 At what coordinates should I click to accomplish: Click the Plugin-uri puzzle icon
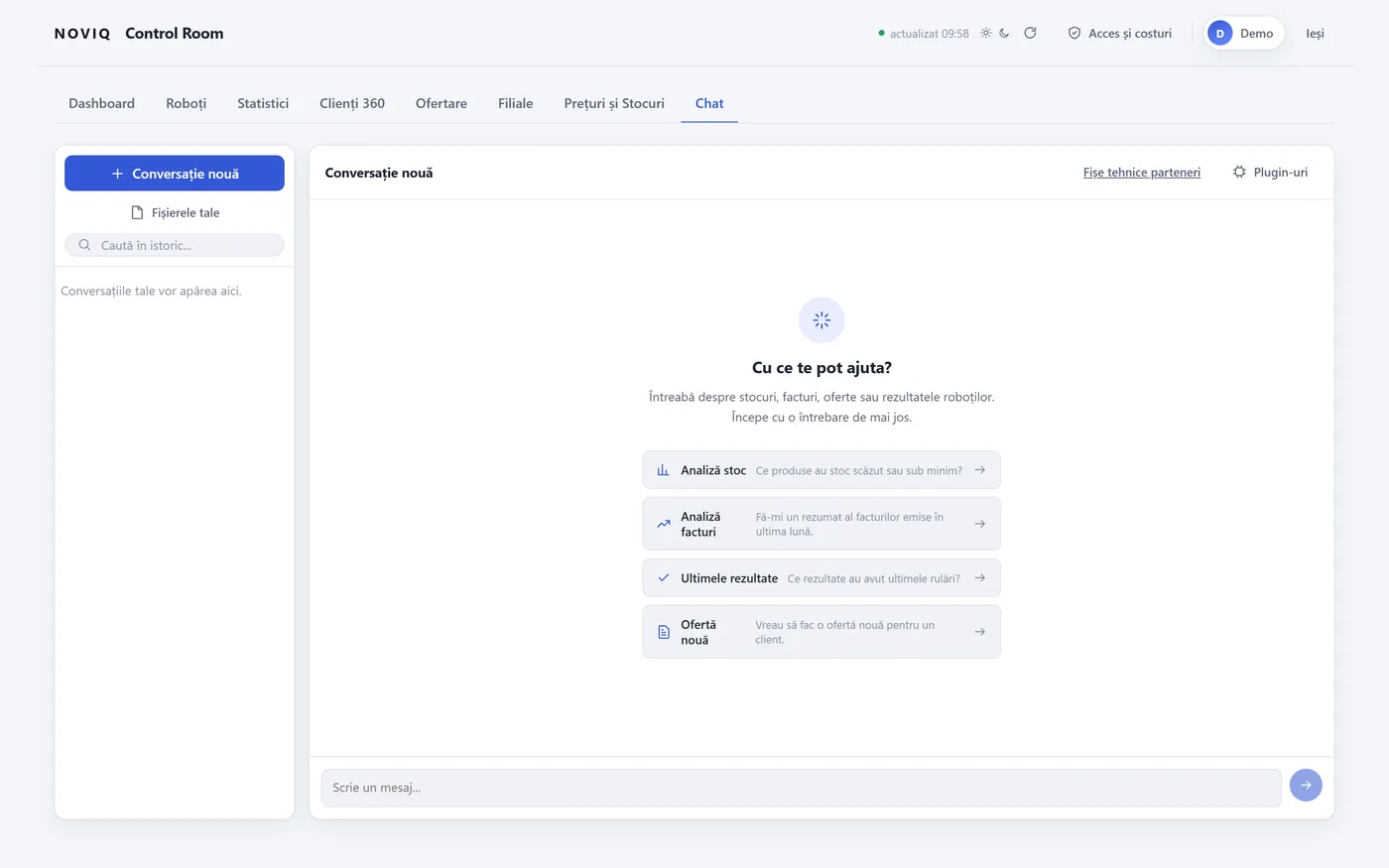coord(1239,172)
